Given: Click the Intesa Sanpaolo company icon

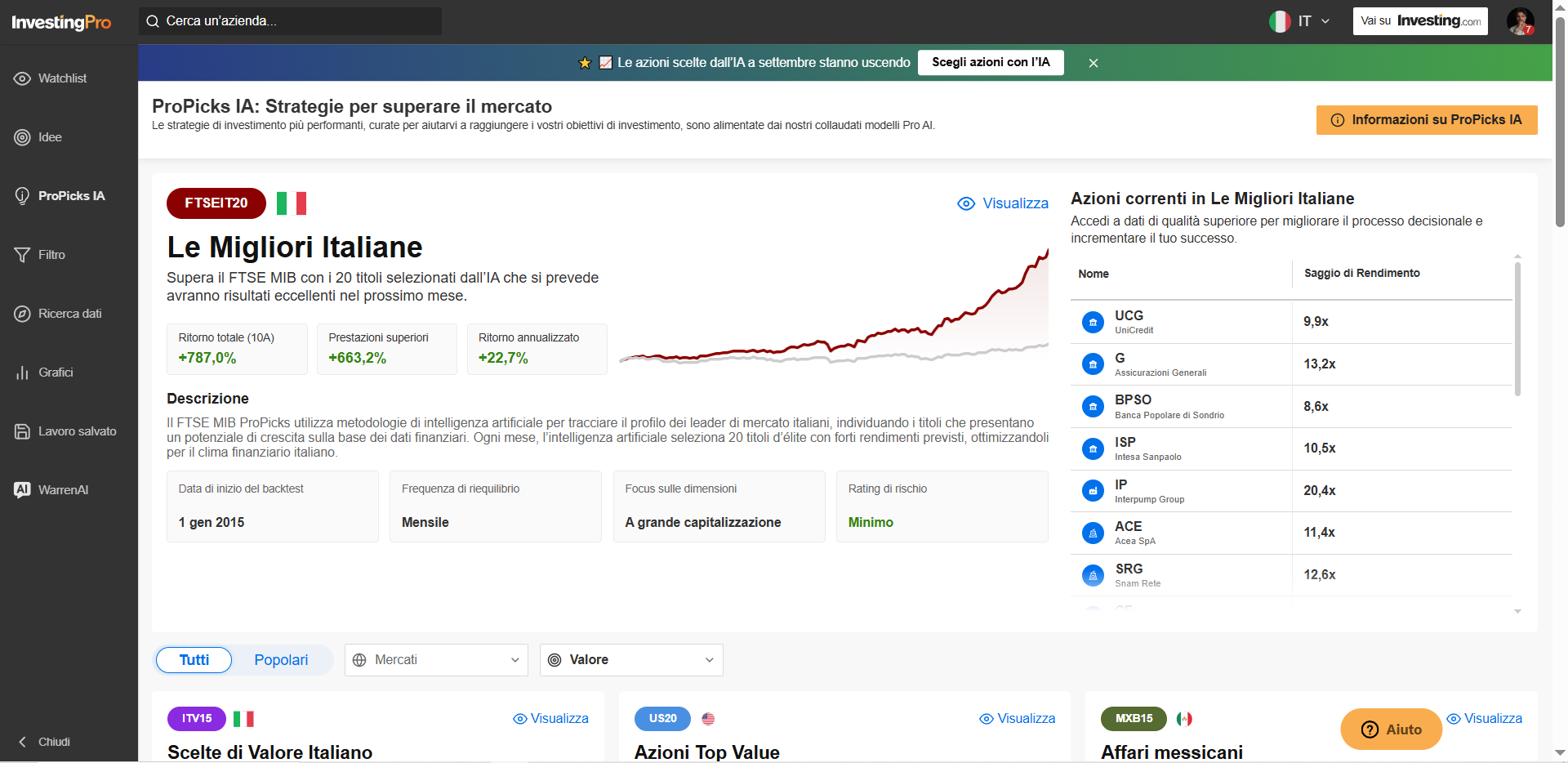Looking at the screenshot, I should point(1093,448).
